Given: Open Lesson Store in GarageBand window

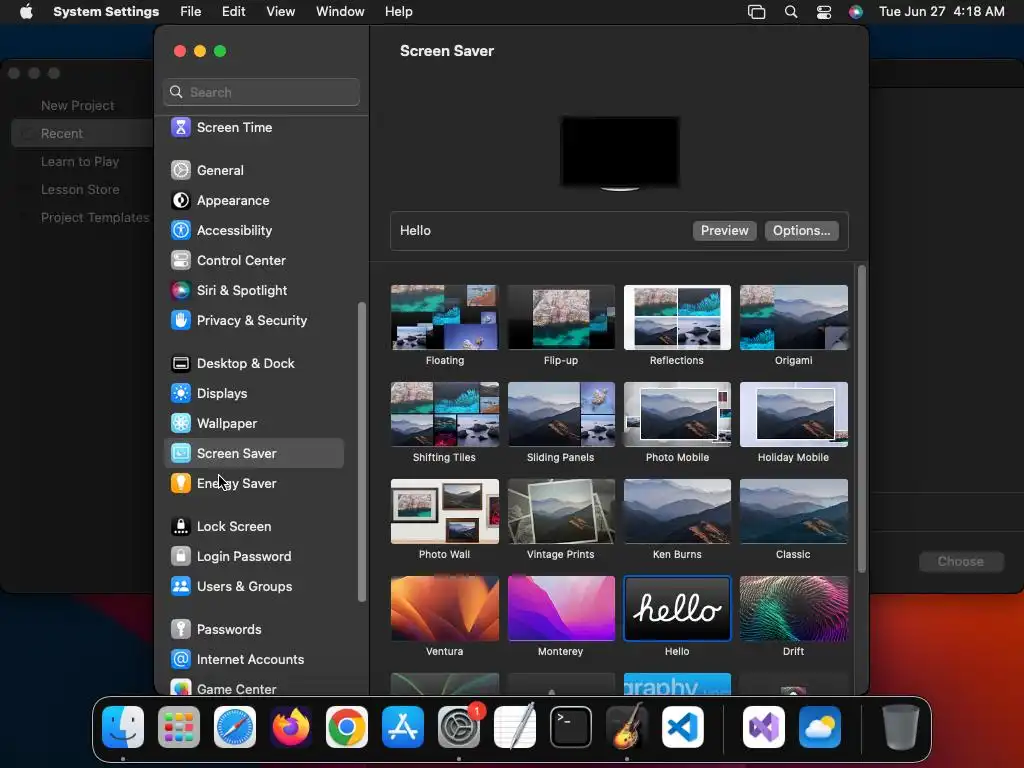Looking at the screenshot, I should click(80, 189).
